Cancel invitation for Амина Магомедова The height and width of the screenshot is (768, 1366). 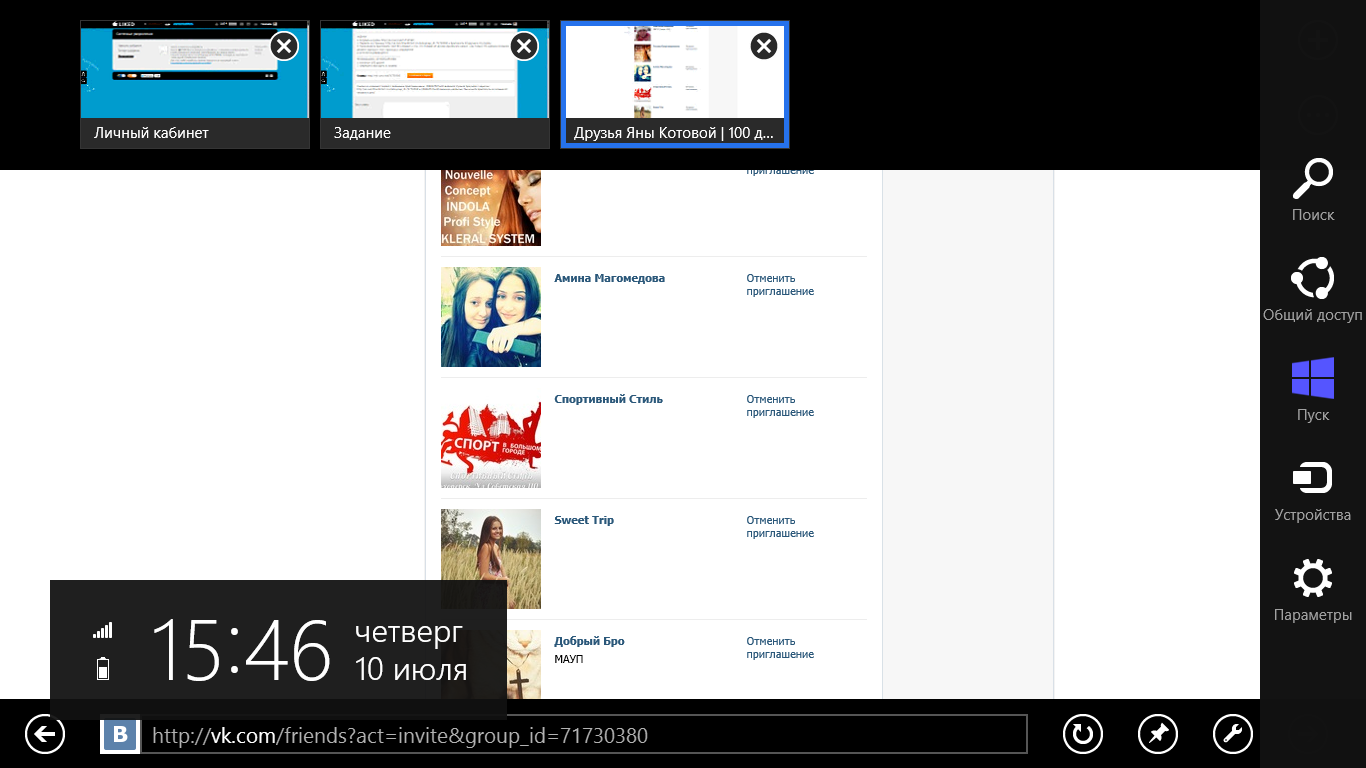(x=780, y=285)
